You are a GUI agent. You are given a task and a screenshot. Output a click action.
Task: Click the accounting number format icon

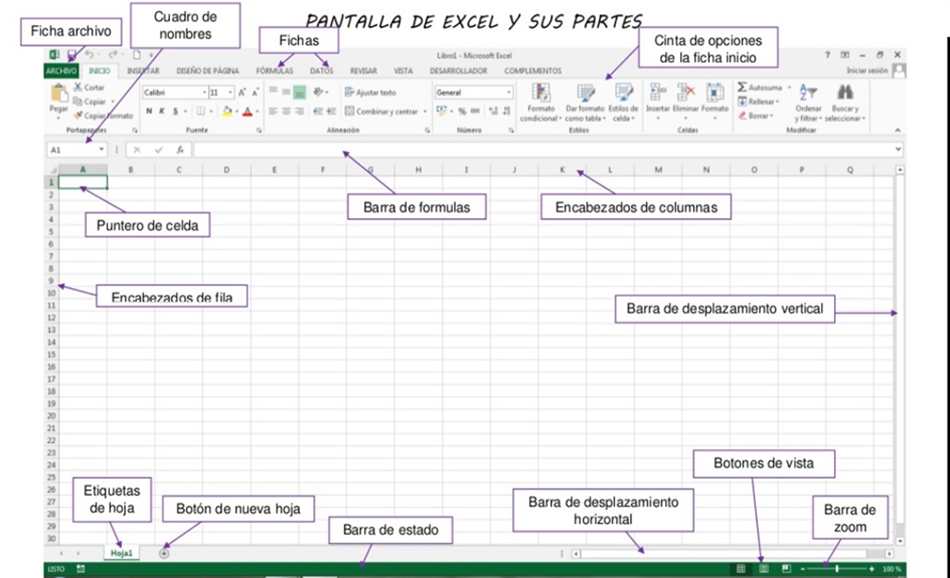tap(441, 111)
